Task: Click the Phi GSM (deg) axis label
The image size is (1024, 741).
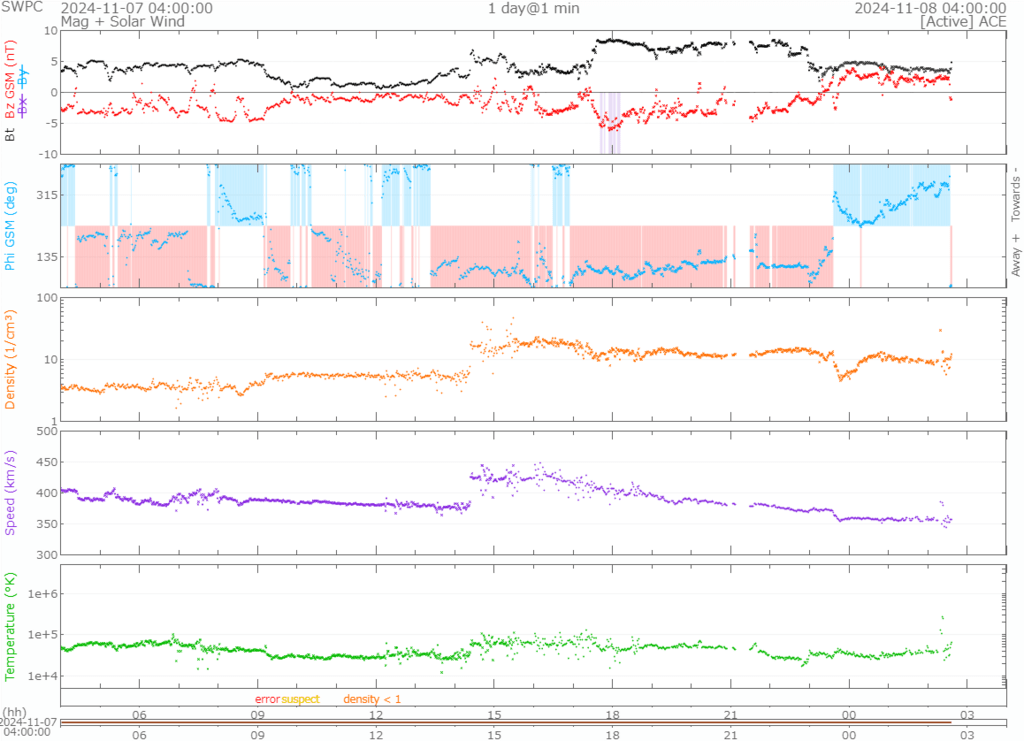Action: point(11,226)
